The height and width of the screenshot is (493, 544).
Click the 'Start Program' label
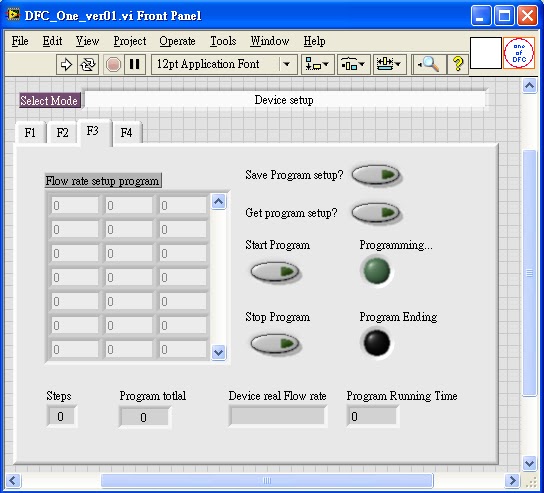pyautogui.click(x=278, y=245)
